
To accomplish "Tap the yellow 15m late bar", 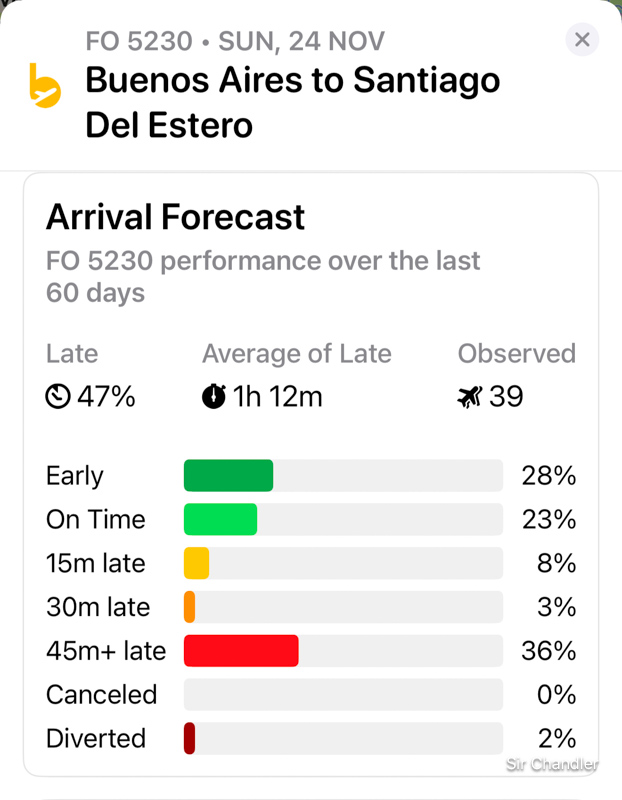I will click(196, 564).
